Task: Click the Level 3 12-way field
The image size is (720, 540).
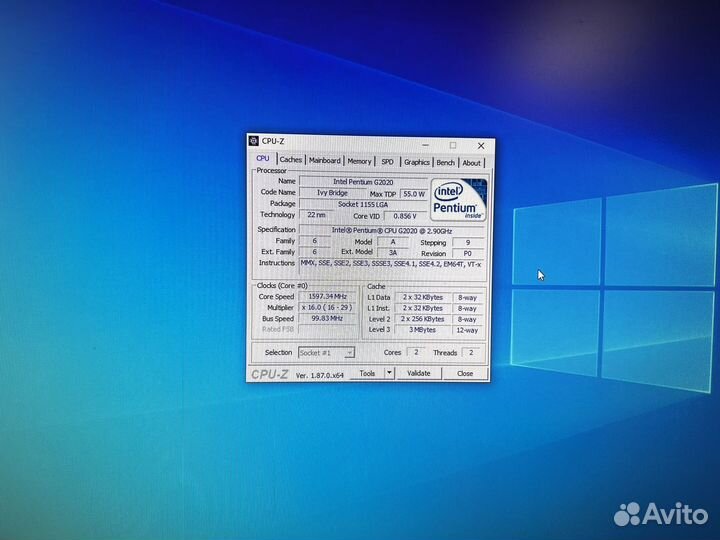Action: (468, 330)
